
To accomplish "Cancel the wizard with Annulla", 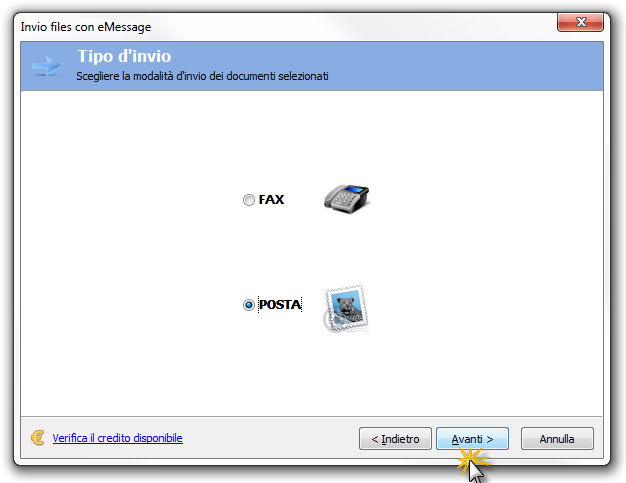I will click(557, 439).
